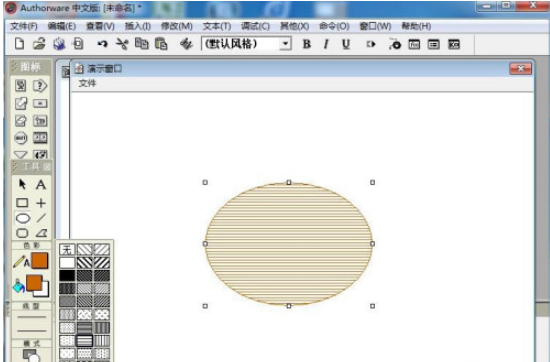Viewport: 550px width, 362px height.
Task: Select the Text tool labeled A
Action: click(x=41, y=185)
